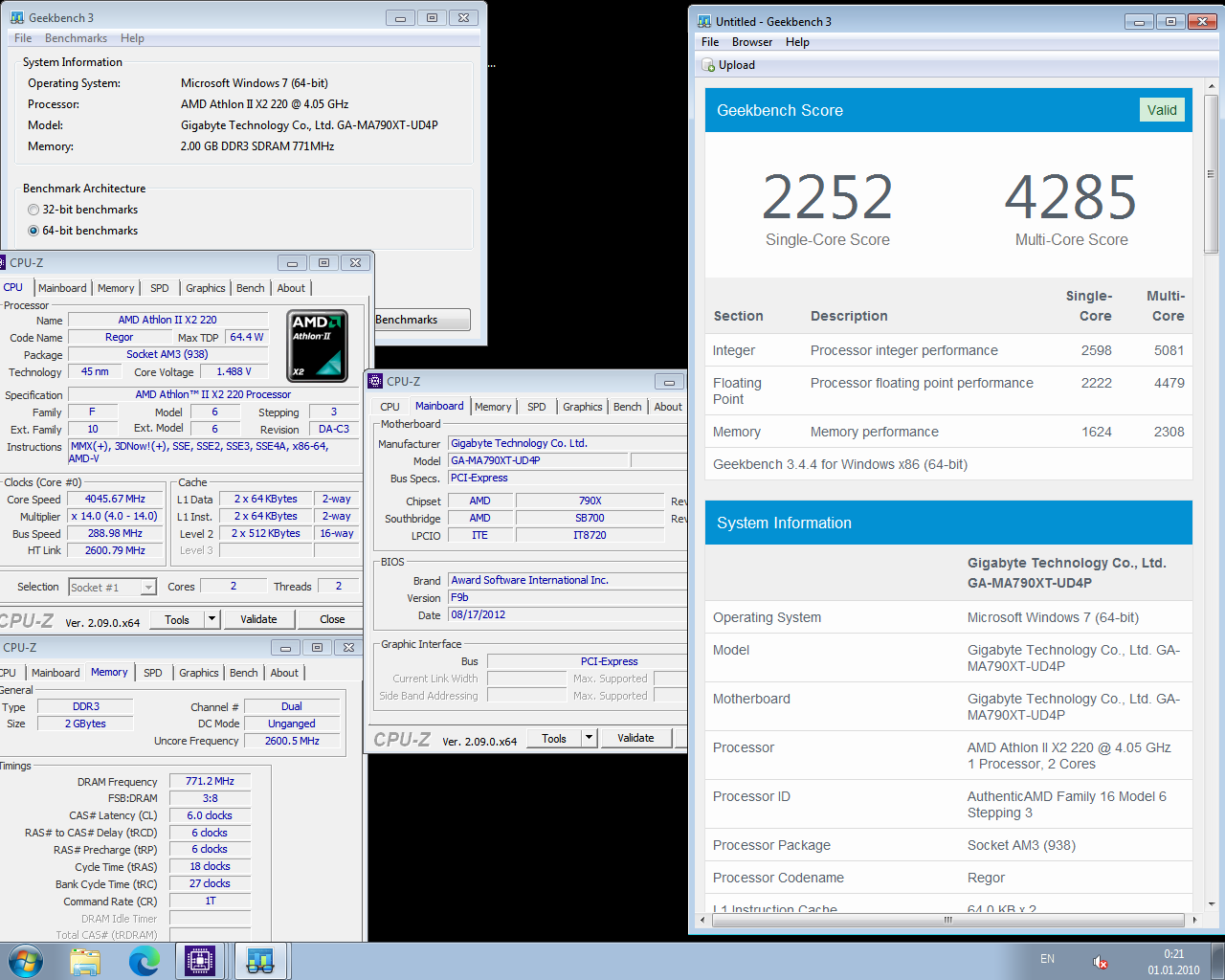Click Bus Speed value 288.98 MHz

(115, 533)
